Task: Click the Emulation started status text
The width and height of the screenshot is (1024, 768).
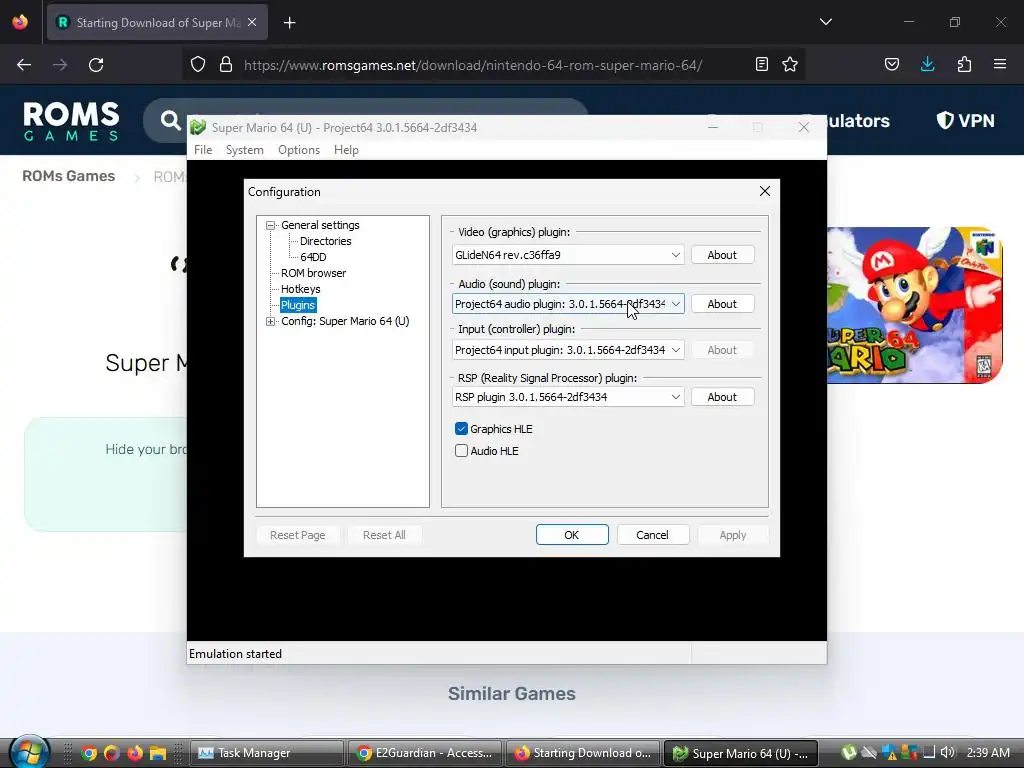Action: [235, 654]
